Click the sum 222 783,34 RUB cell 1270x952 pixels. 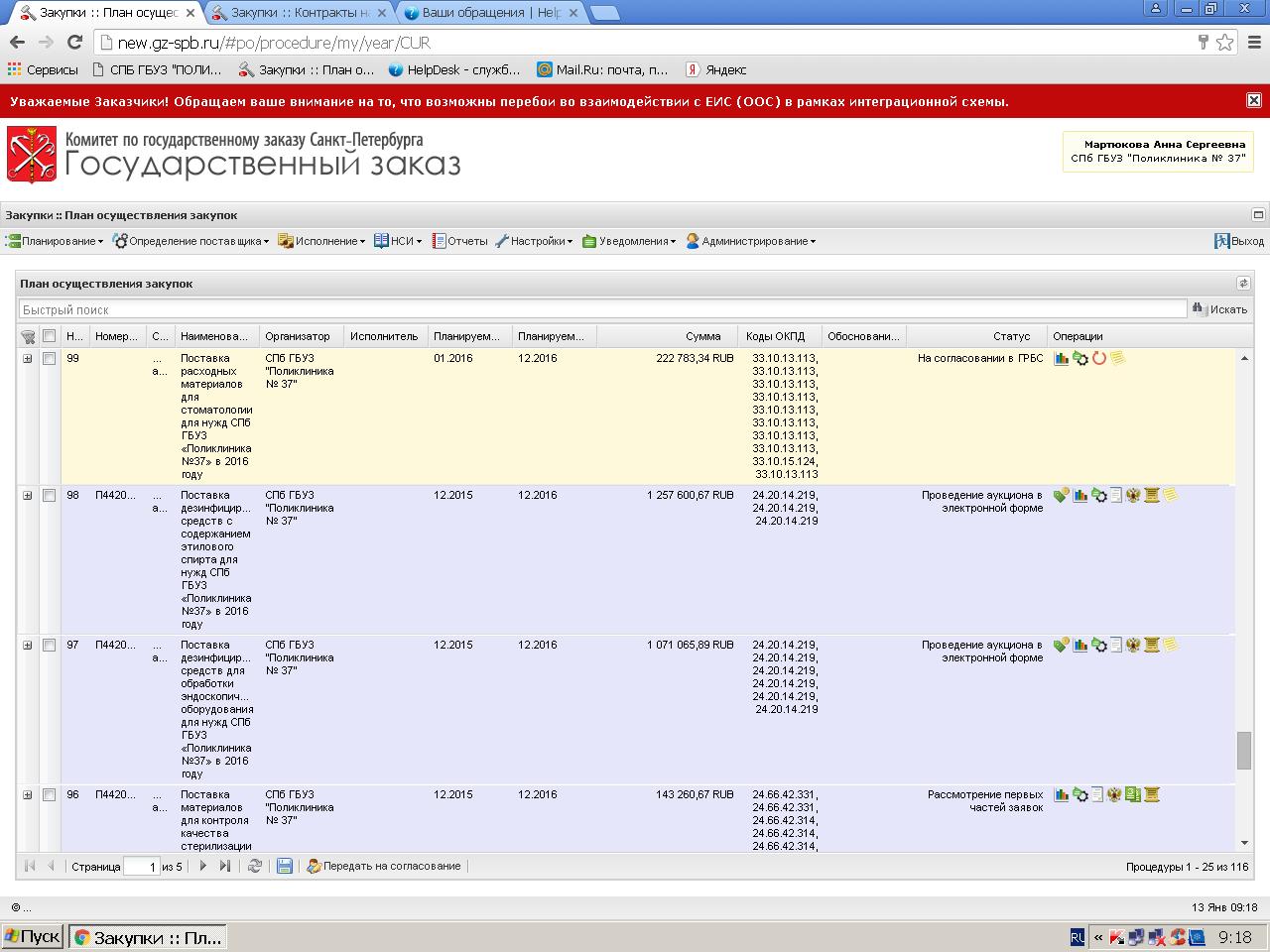(x=695, y=358)
